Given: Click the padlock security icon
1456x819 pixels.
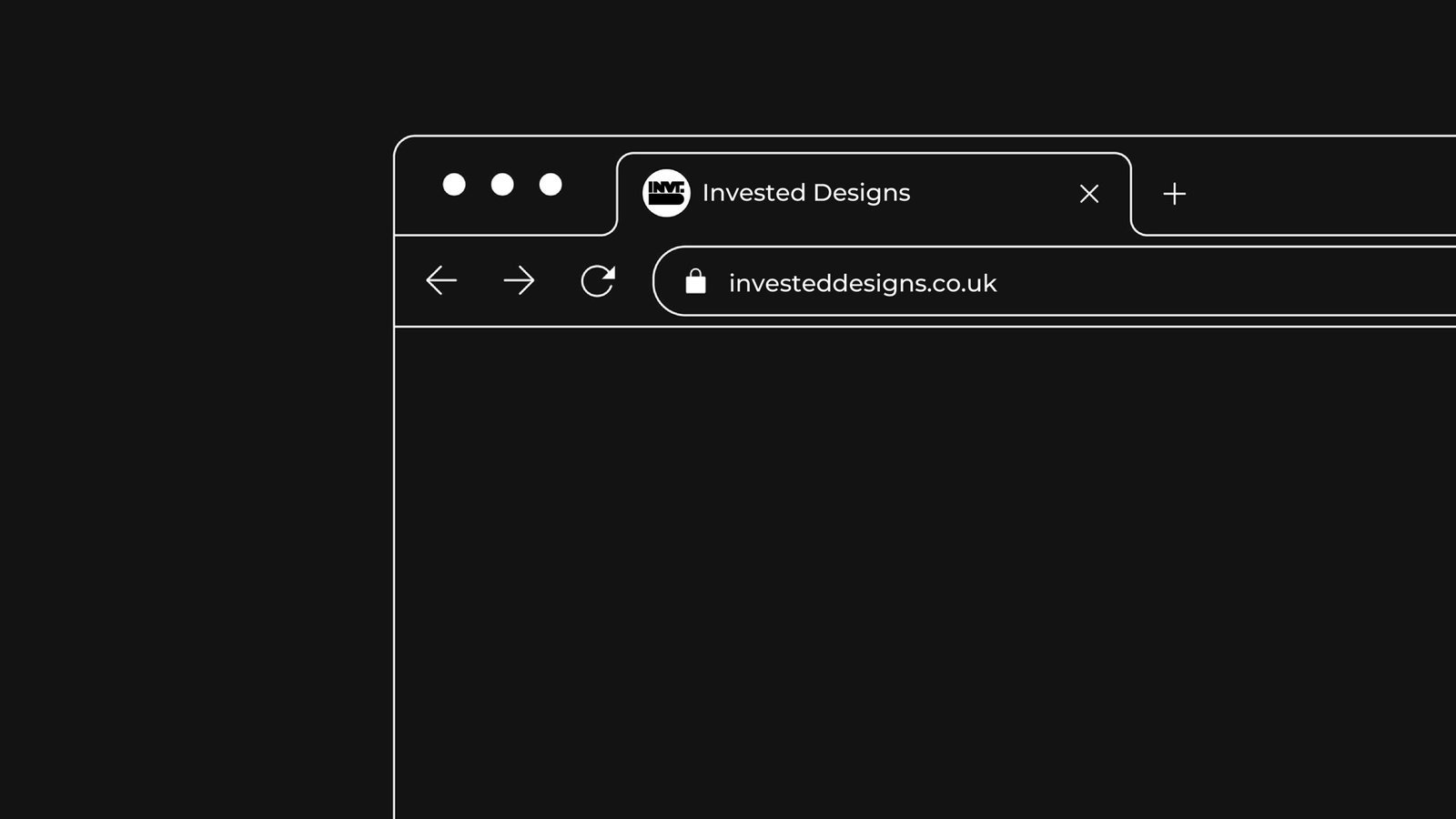Looking at the screenshot, I should click(695, 281).
